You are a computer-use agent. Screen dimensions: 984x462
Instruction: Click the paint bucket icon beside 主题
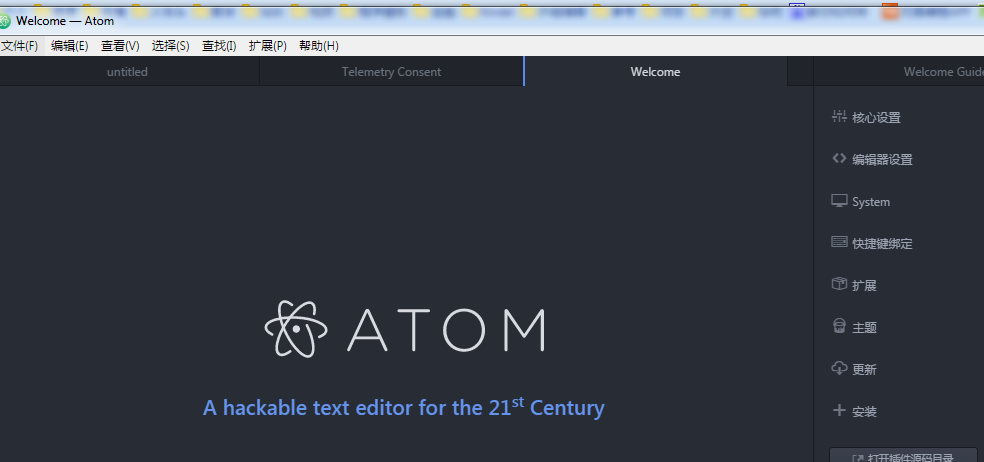[839, 326]
